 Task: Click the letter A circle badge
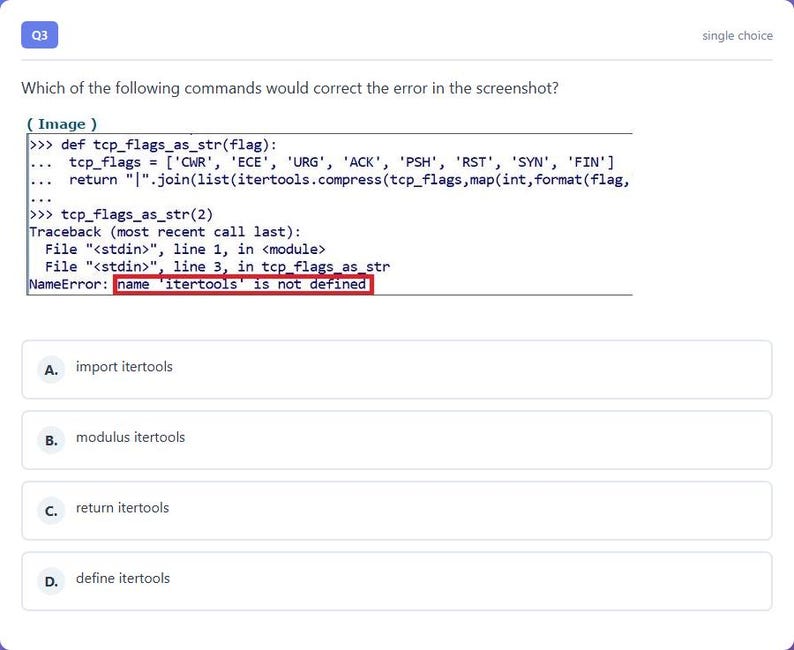(x=51, y=370)
